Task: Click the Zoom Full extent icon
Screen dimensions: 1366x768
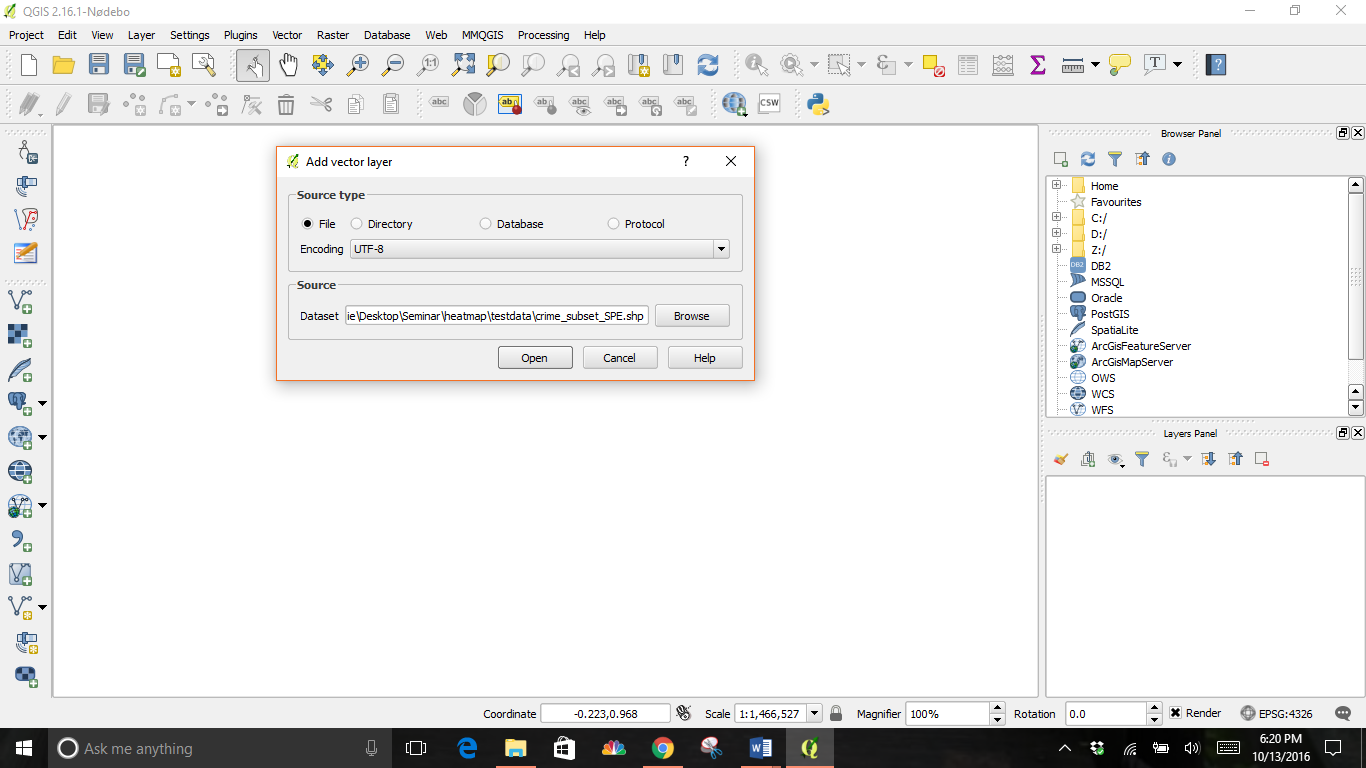Action: click(463, 65)
